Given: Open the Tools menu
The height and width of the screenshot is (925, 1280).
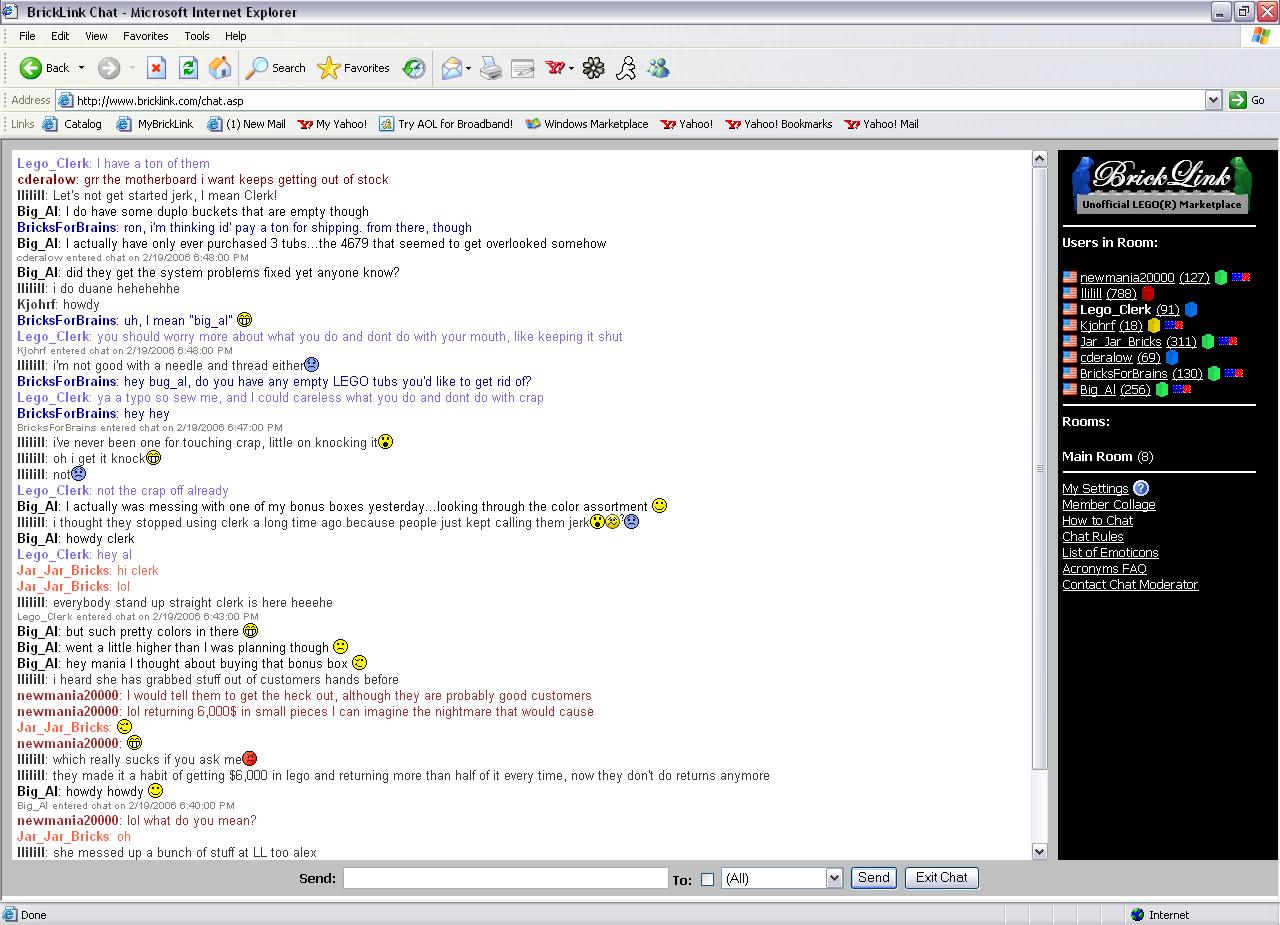Looking at the screenshot, I should 197,36.
